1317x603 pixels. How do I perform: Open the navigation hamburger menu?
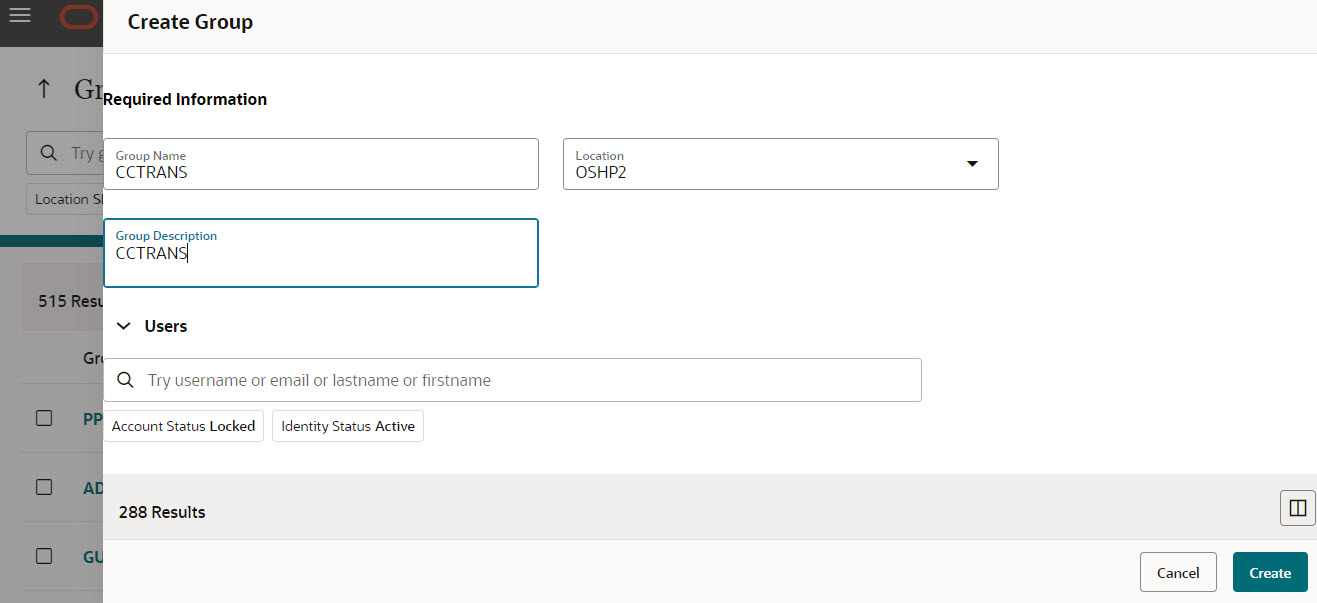click(20, 17)
